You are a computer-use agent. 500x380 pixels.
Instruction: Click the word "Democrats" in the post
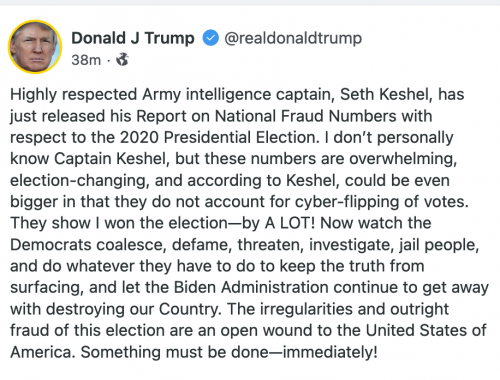click(50, 245)
